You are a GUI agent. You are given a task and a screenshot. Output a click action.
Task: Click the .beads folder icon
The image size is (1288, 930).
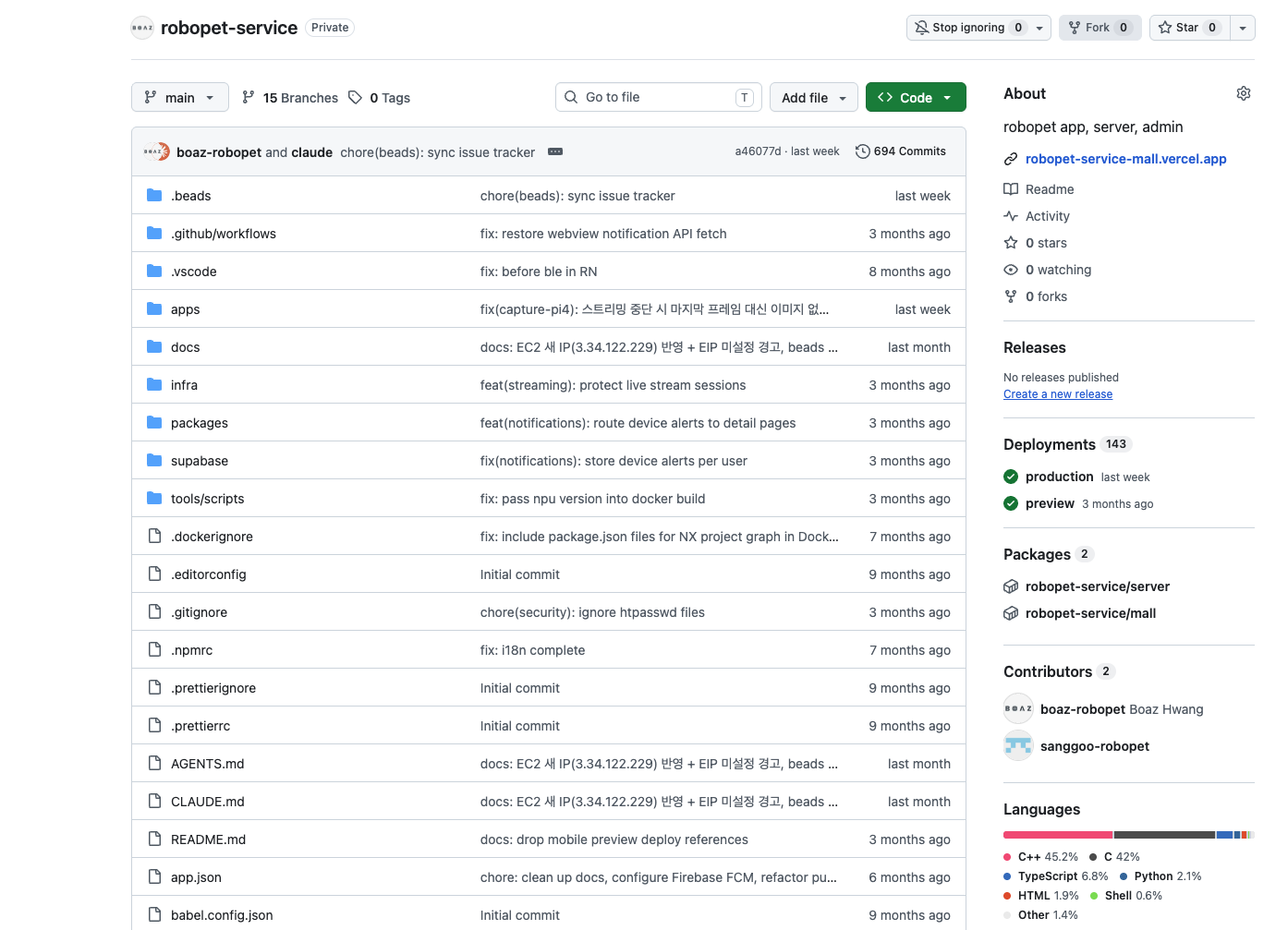(154, 196)
